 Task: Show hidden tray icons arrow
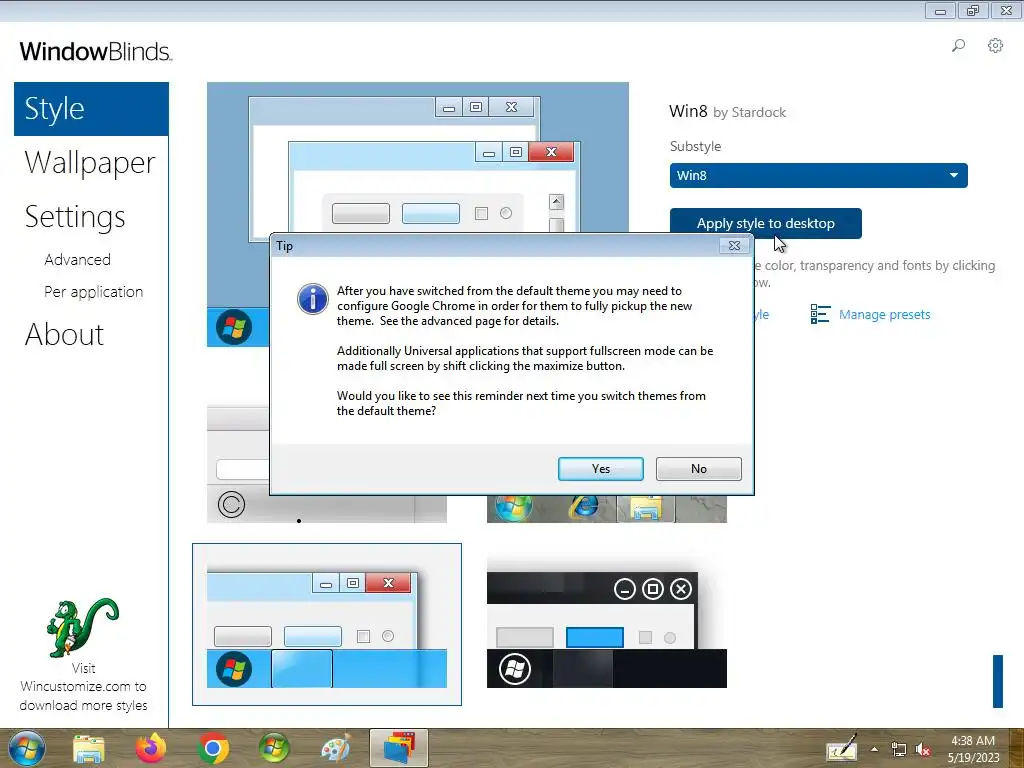coord(874,749)
